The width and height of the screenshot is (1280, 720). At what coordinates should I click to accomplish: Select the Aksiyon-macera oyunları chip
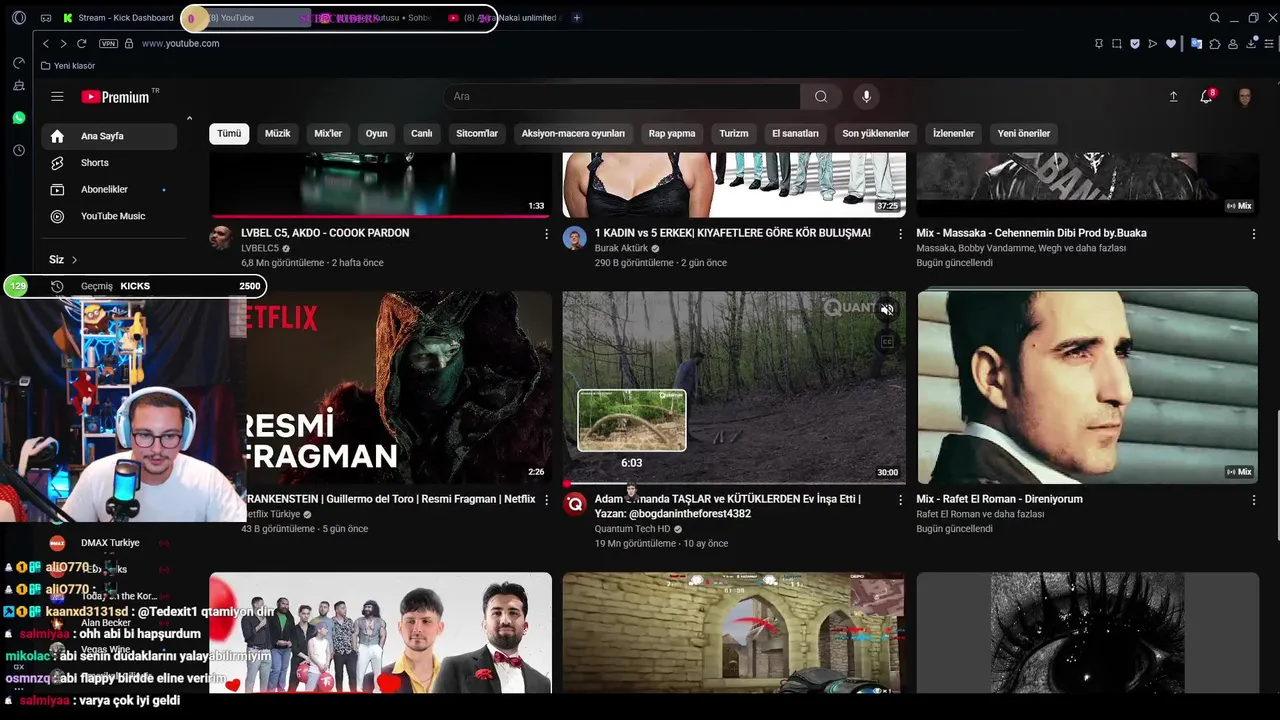573,134
